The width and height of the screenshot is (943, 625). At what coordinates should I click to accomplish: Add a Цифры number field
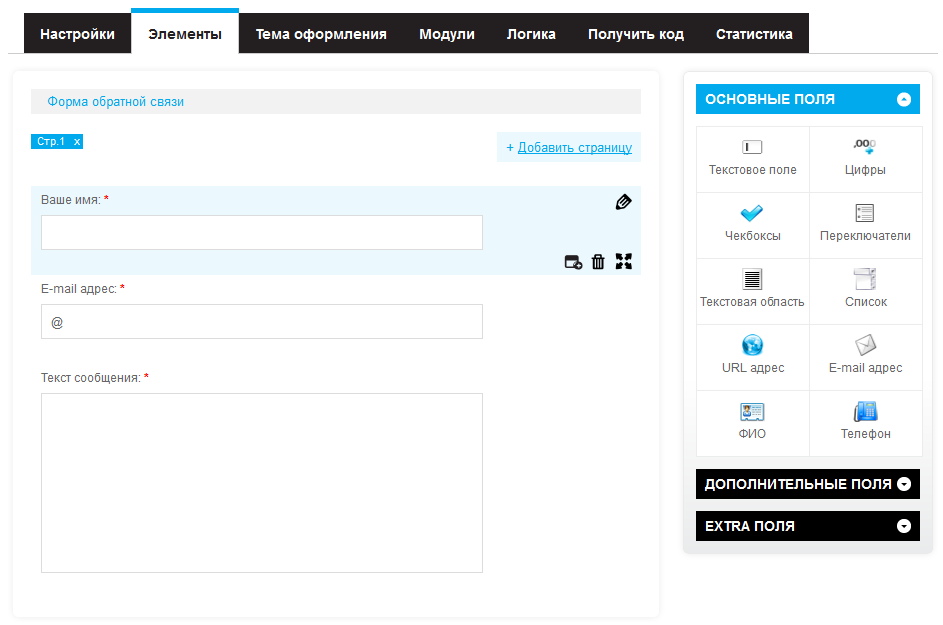865,159
